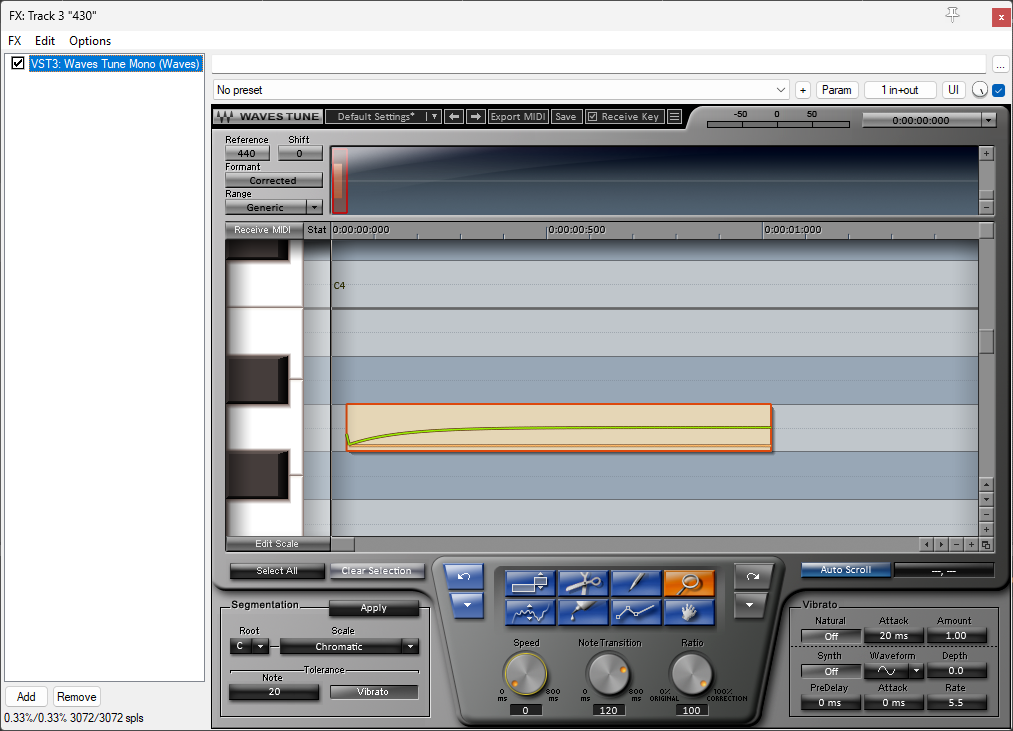
Task: Open the time display format dropdown
Action: (988, 120)
